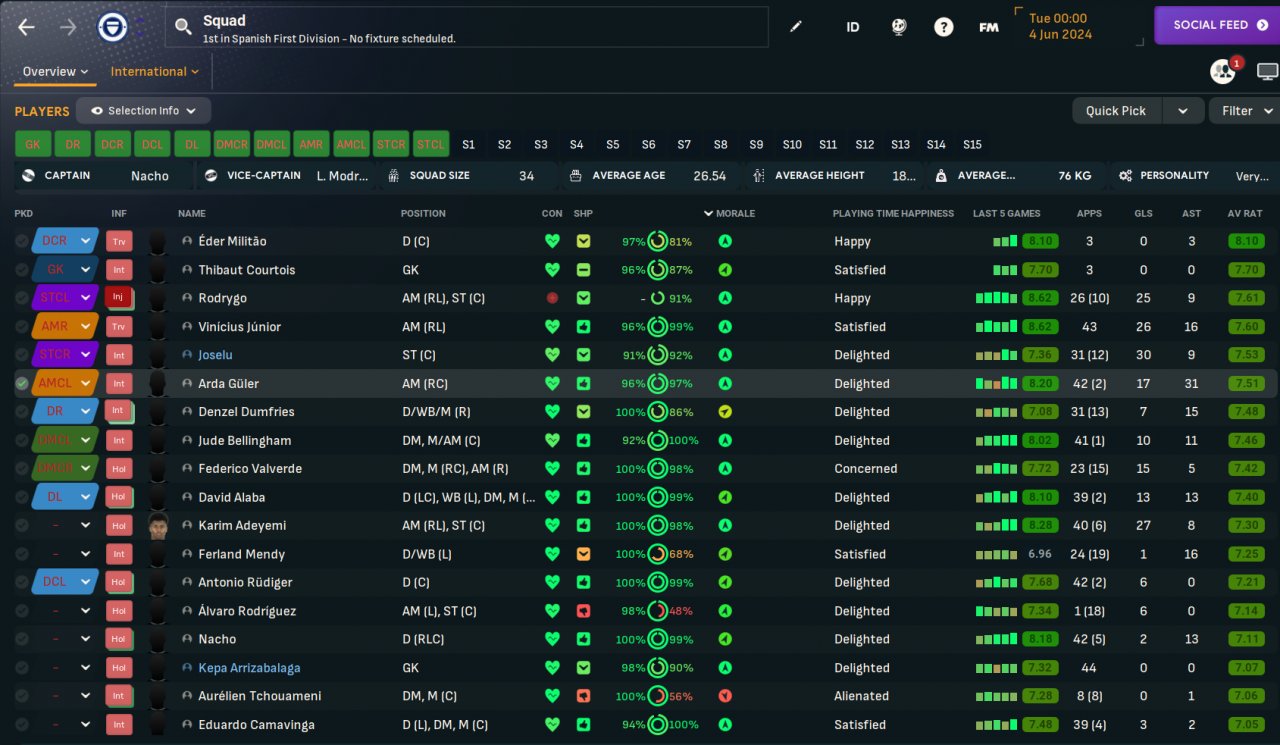Image resolution: width=1280 pixels, height=745 pixels.
Task: Click Éder Militão's green morale icon
Action: pyautogui.click(x=725, y=241)
